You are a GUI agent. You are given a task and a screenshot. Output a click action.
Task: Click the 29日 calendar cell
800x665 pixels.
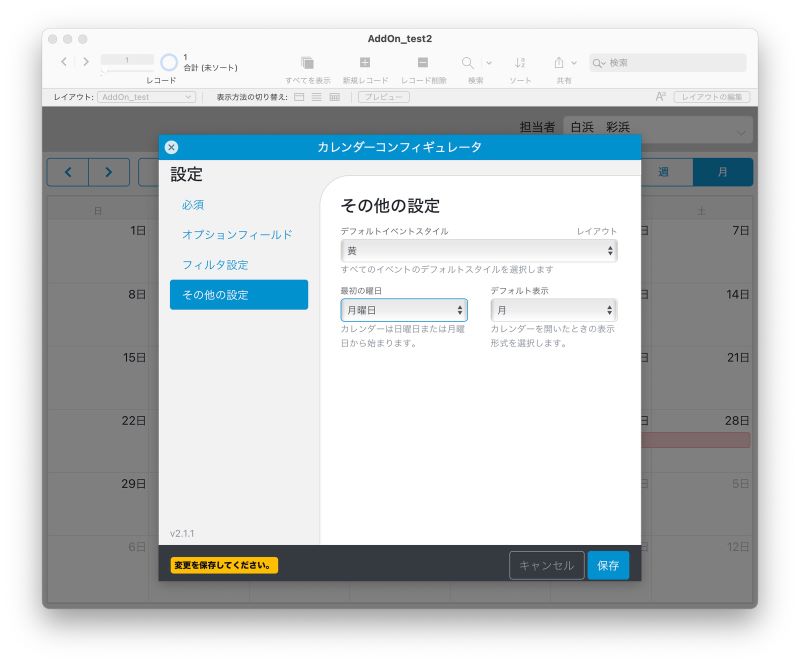[98, 504]
